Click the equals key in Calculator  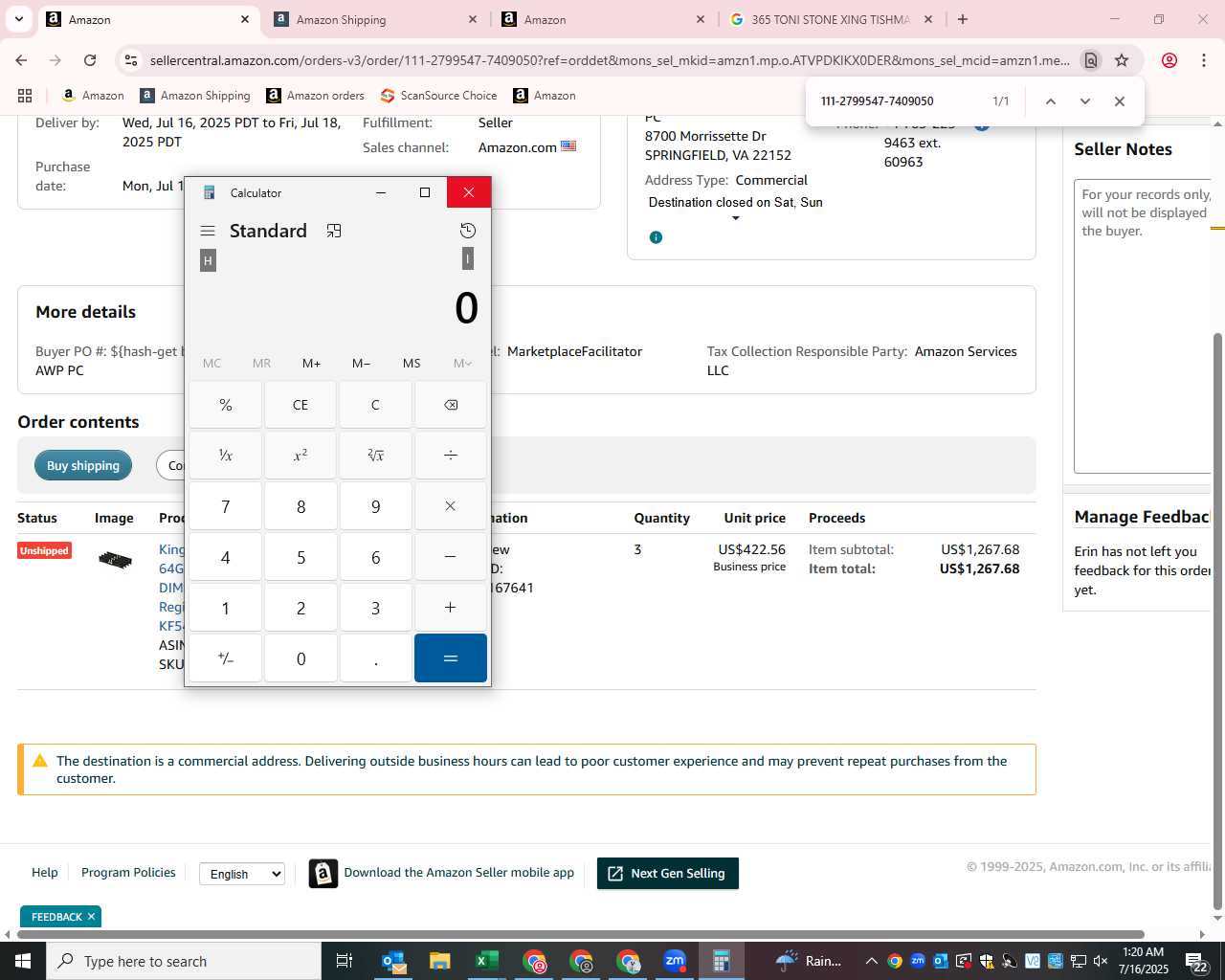451,658
